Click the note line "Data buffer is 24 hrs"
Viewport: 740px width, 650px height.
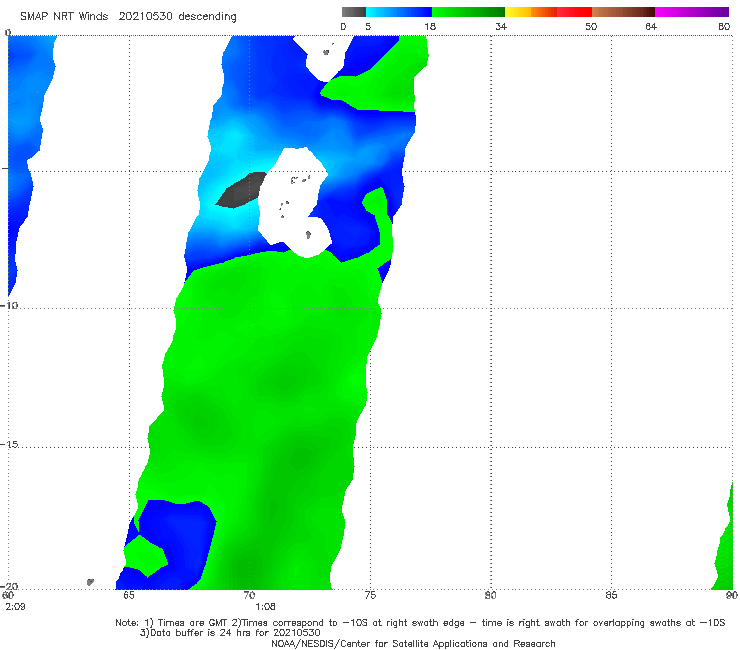click(230, 633)
